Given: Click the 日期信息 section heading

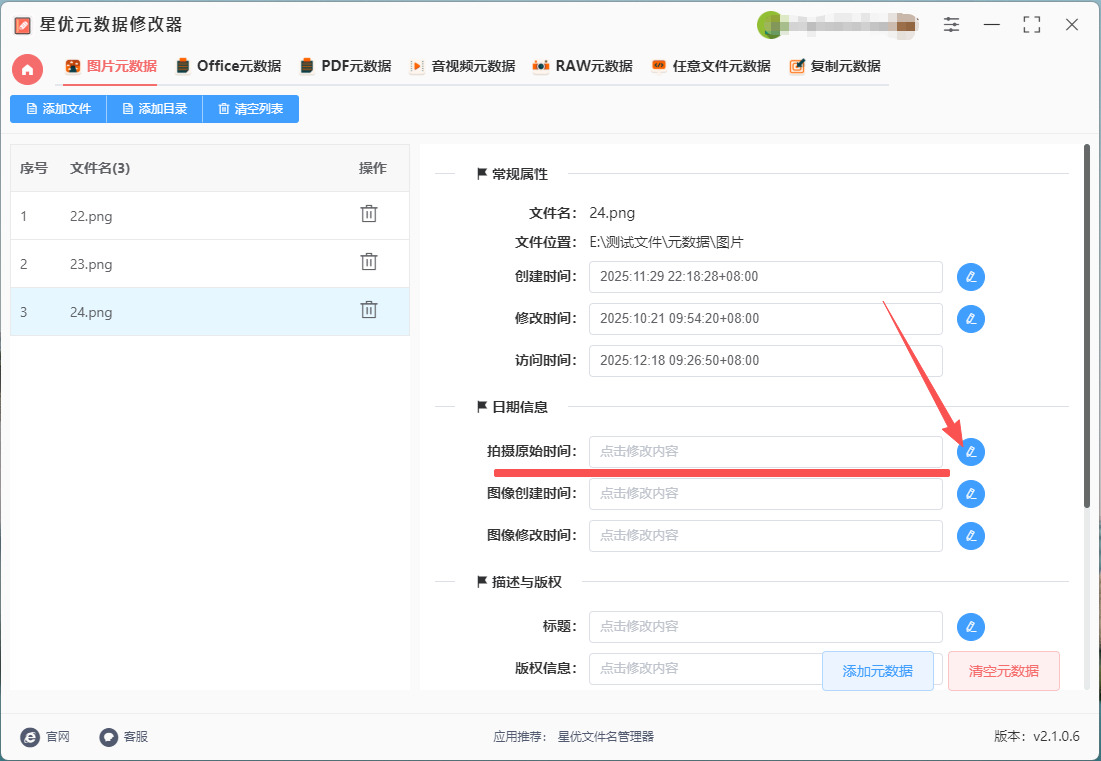Looking at the screenshot, I should (513, 406).
